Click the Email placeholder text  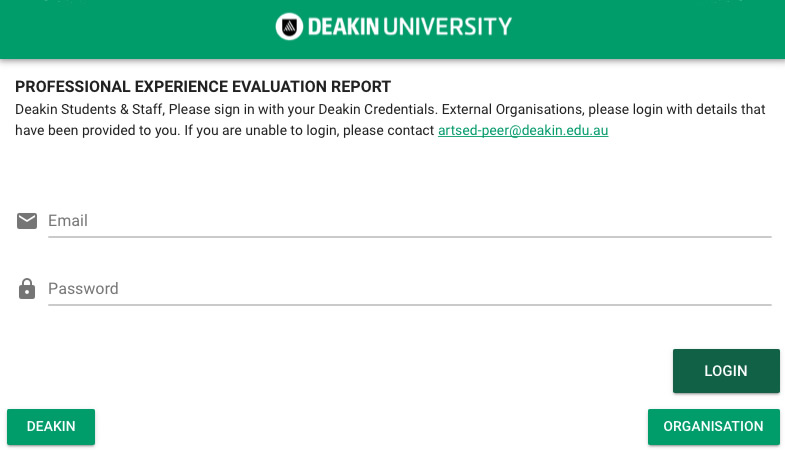(x=68, y=221)
